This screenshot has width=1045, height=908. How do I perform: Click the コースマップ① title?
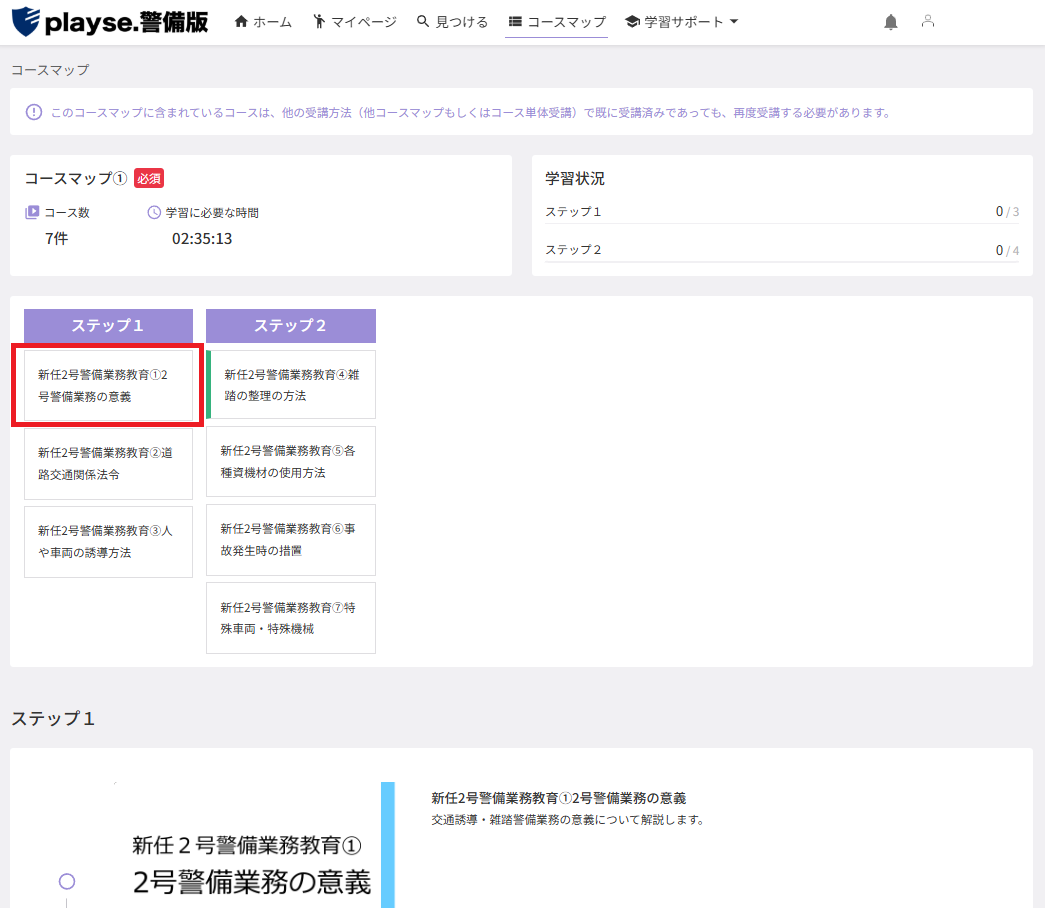pyautogui.click(x=76, y=178)
